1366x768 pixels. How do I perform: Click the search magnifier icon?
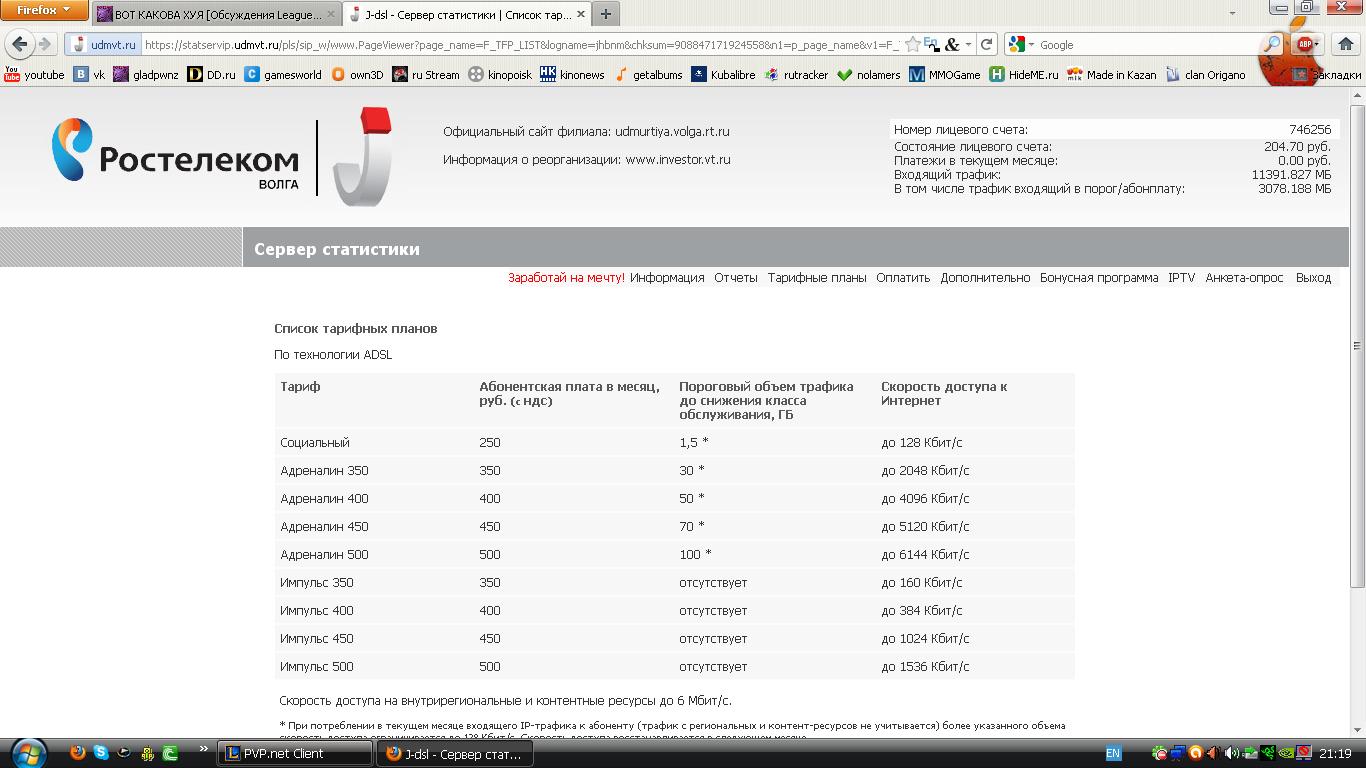[x=1271, y=44]
